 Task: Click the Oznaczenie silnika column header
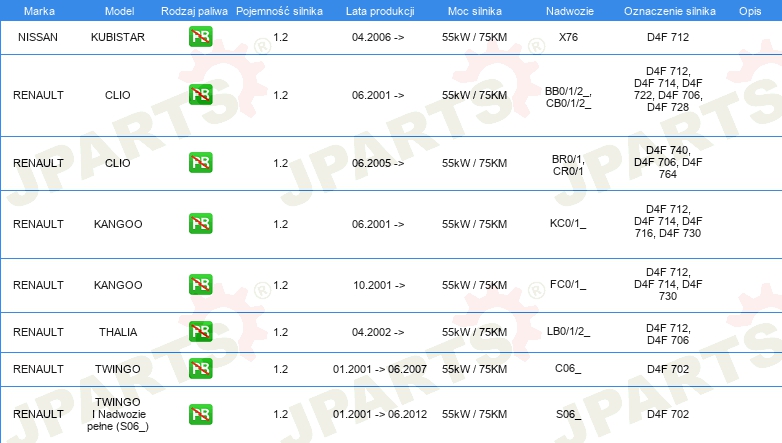pyautogui.click(x=669, y=11)
